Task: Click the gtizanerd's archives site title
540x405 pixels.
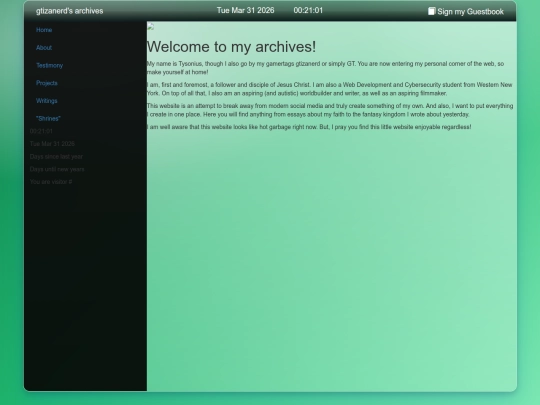Action: (70, 11)
